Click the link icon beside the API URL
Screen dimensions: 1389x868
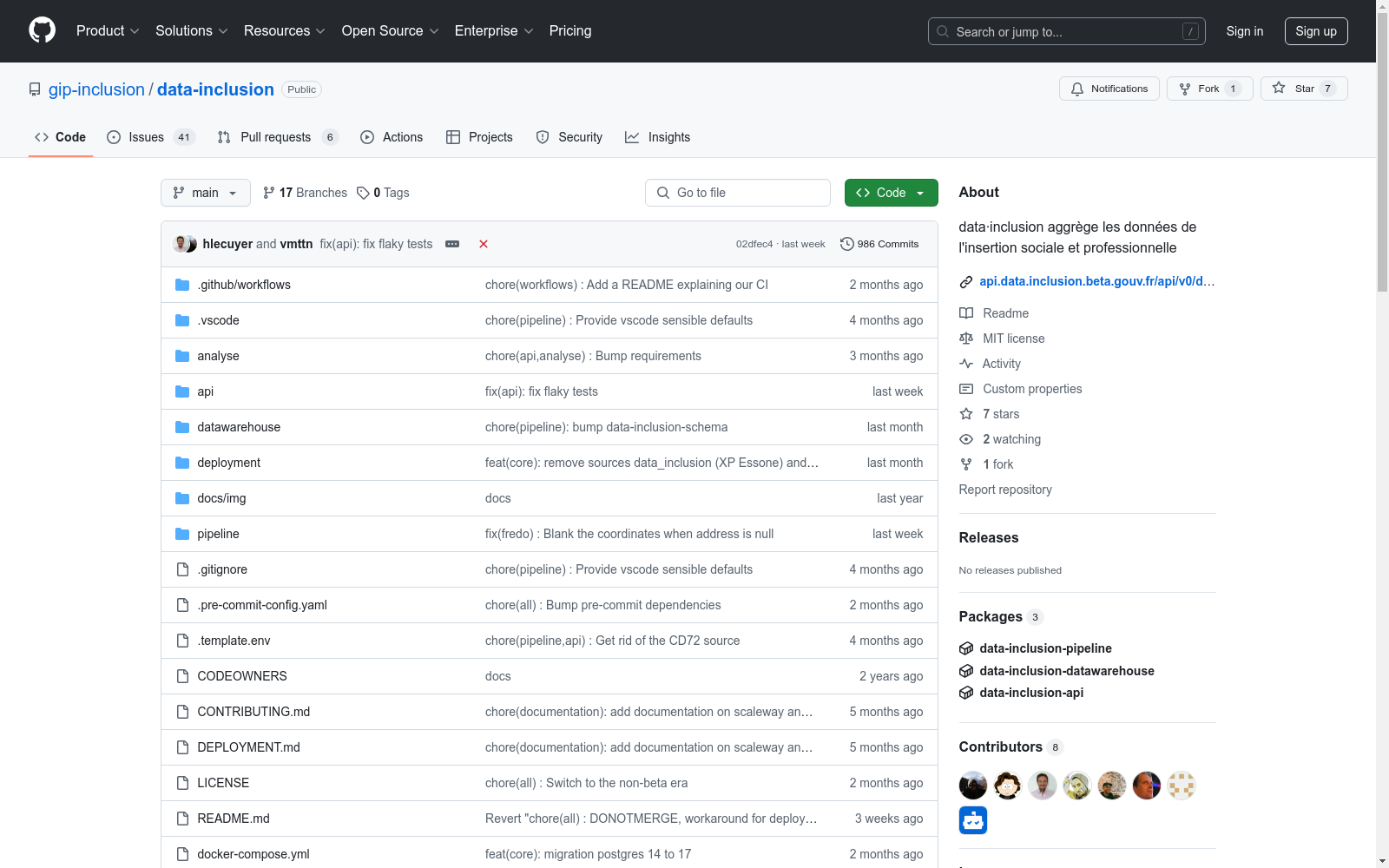pos(966,281)
